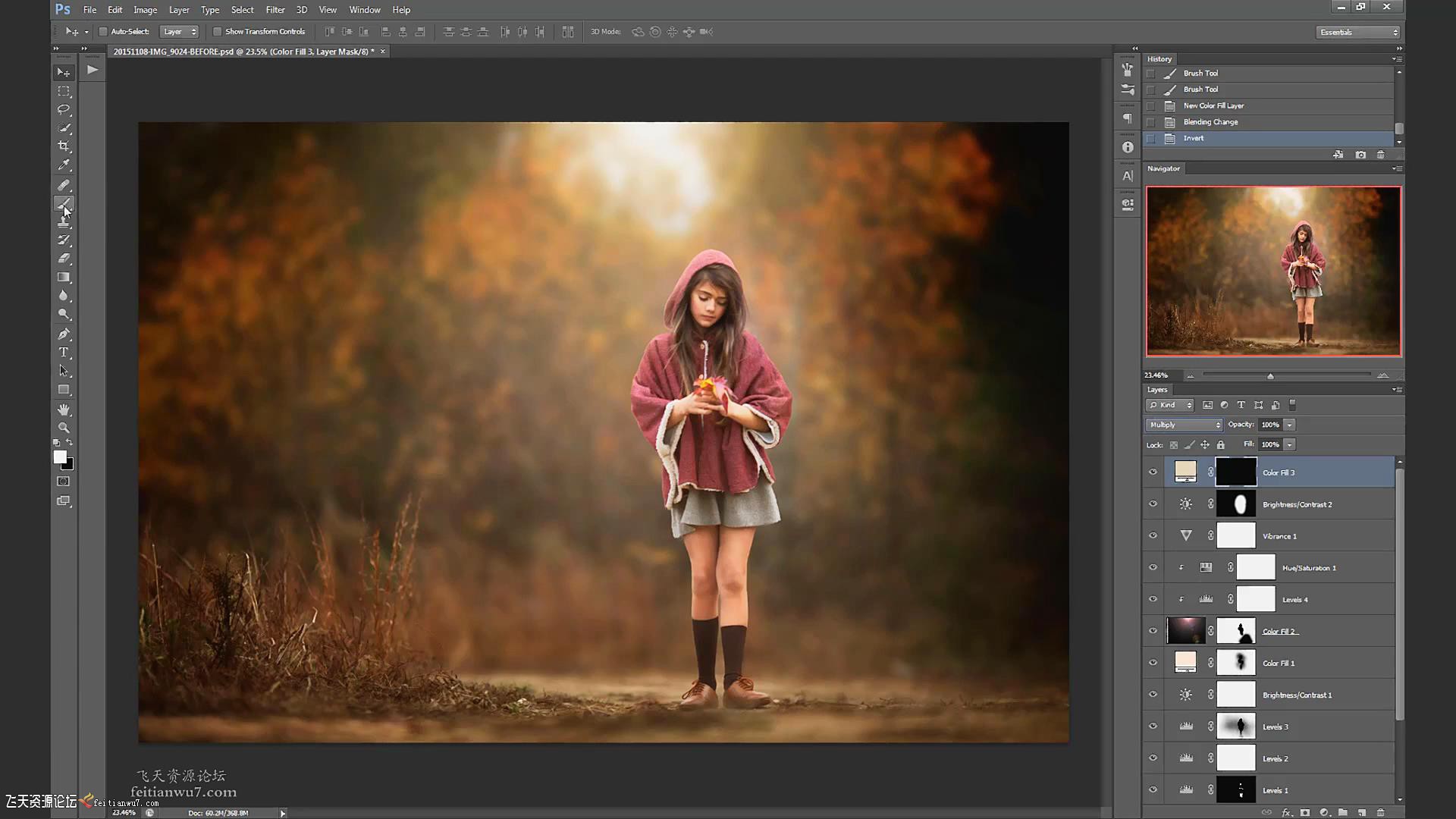Select the Brush tool in toolbar
Image resolution: width=1456 pixels, height=819 pixels.
point(63,203)
